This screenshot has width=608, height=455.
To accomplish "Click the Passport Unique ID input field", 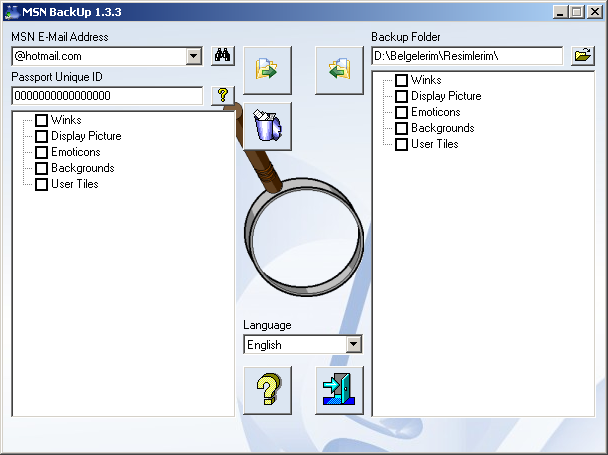I will (x=107, y=95).
